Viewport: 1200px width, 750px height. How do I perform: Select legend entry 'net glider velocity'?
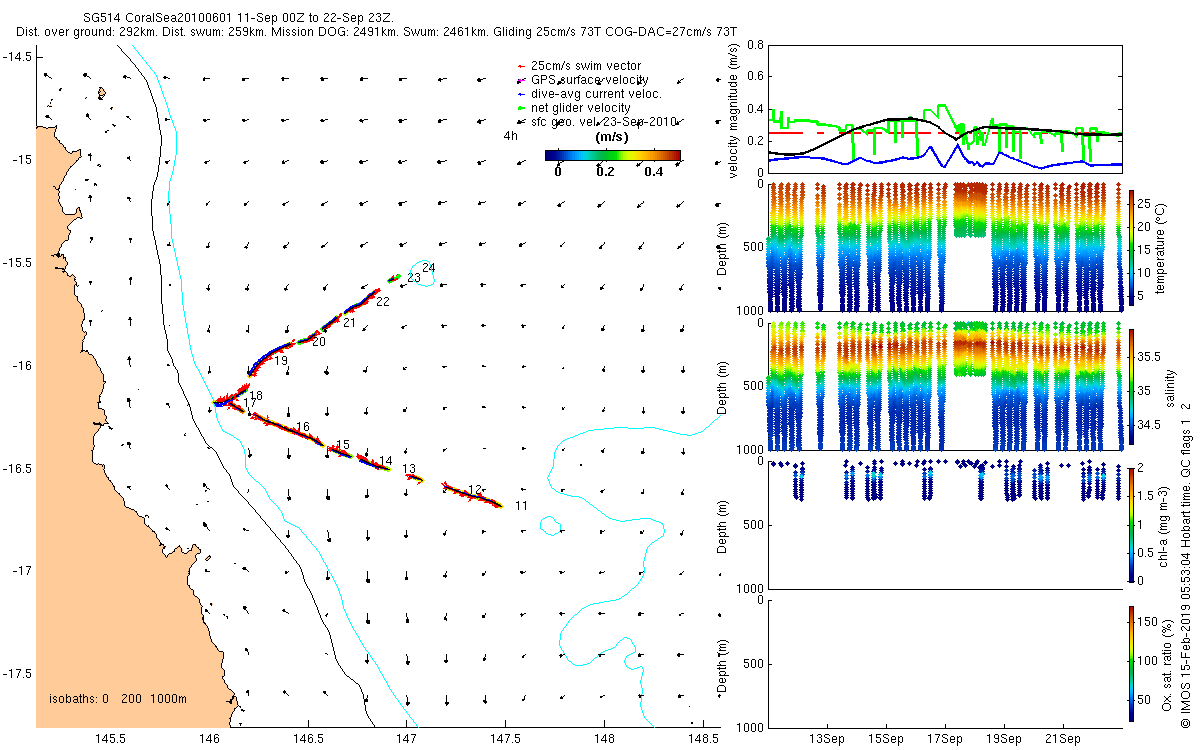580,108
